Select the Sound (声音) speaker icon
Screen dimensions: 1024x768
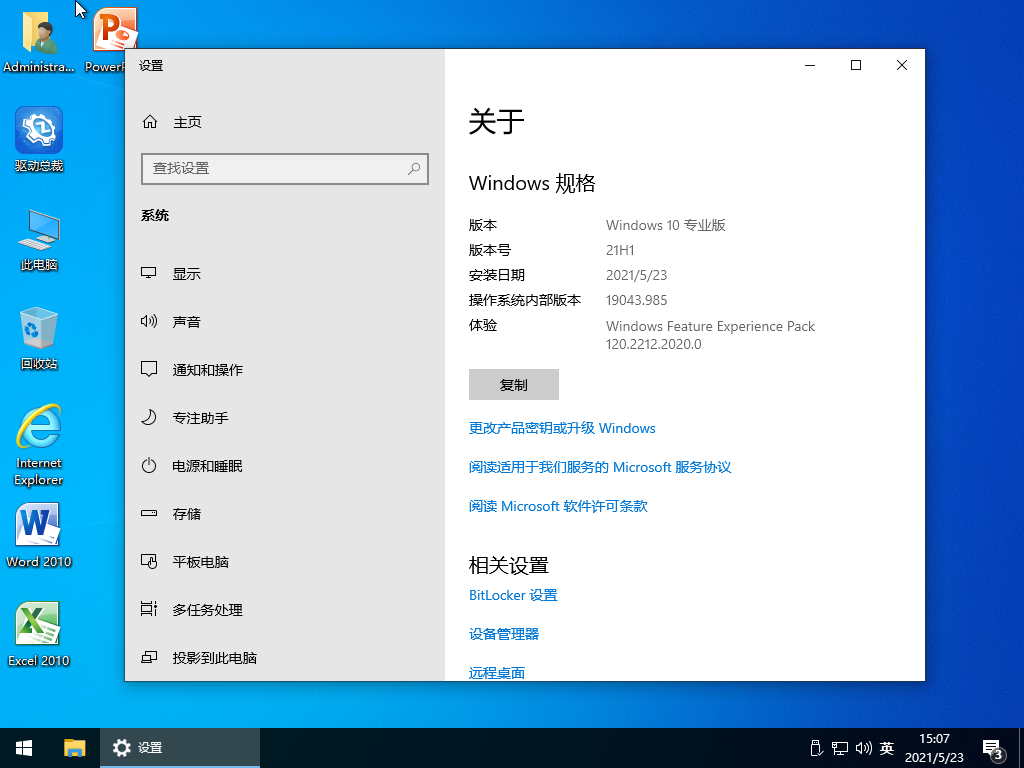coord(149,321)
